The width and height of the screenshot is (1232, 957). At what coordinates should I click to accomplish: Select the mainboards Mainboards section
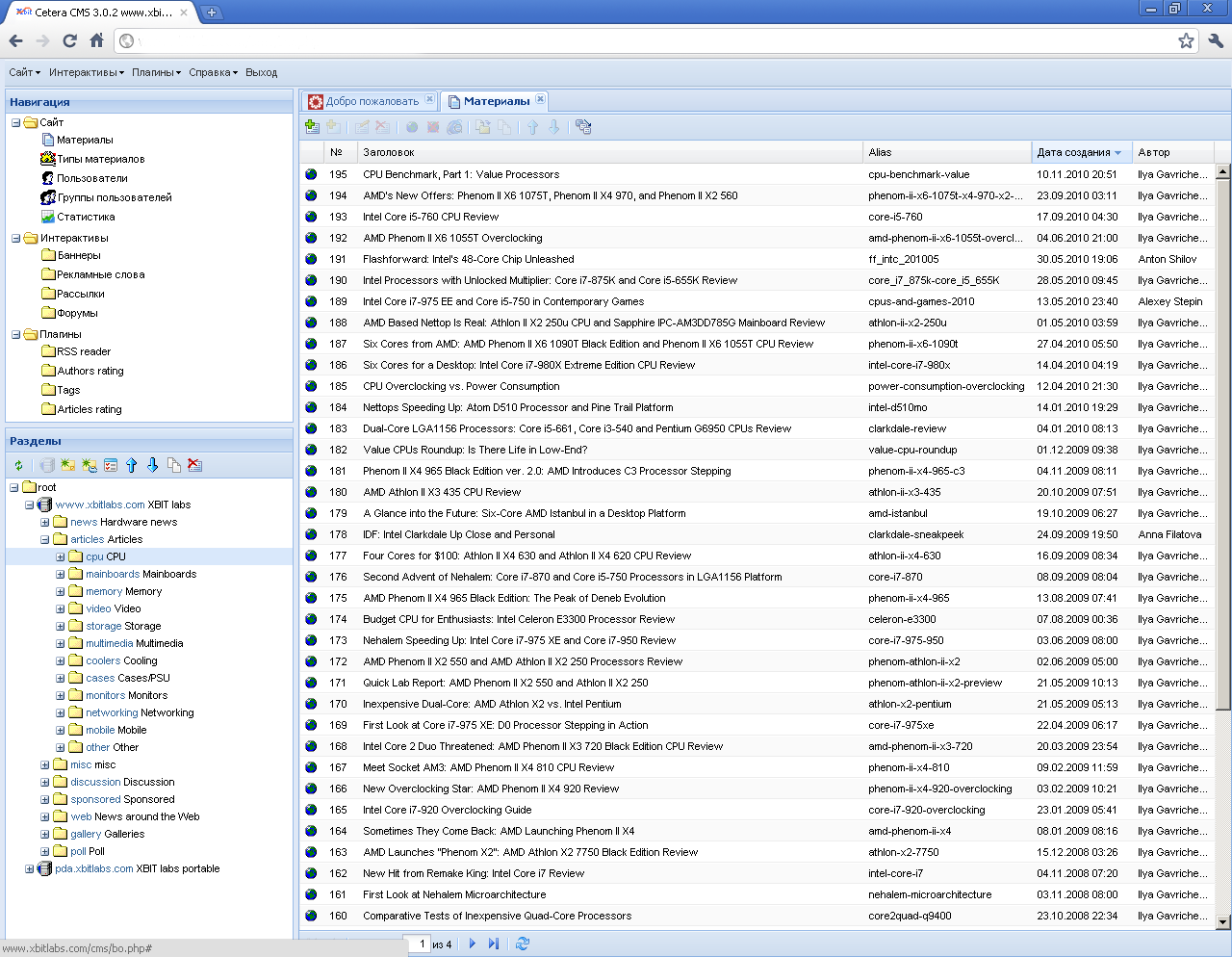[x=141, y=575]
